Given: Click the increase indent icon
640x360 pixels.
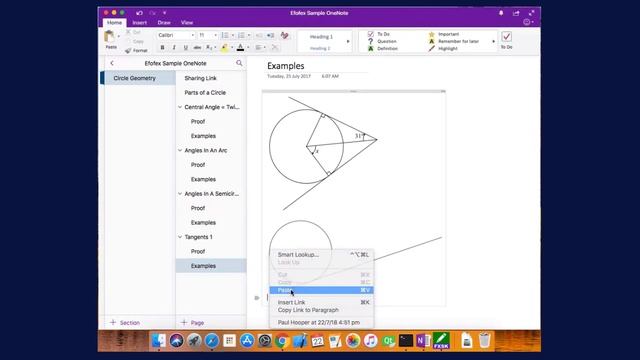Looking at the screenshot, I should (x=270, y=36).
